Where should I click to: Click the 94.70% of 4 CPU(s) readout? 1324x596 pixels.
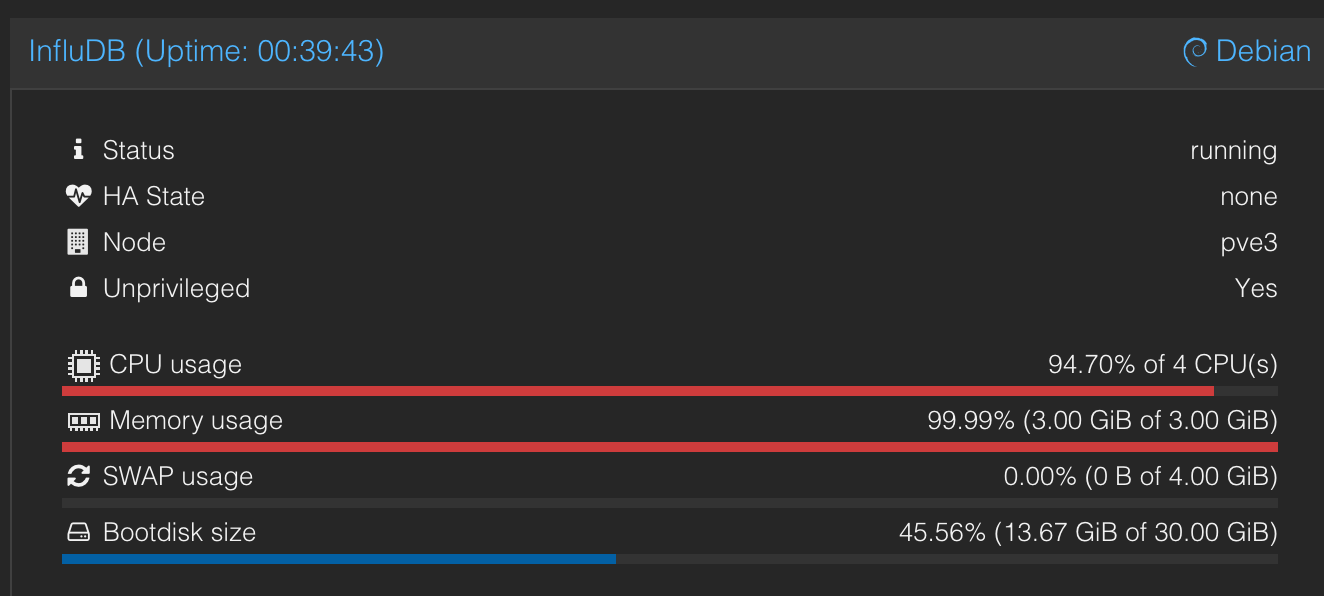[1162, 364]
